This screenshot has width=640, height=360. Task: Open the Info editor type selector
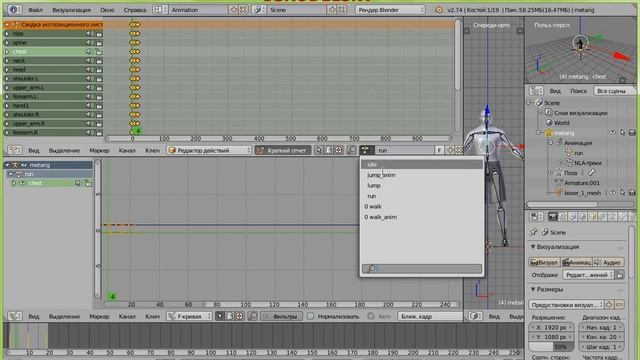pos(14,9)
